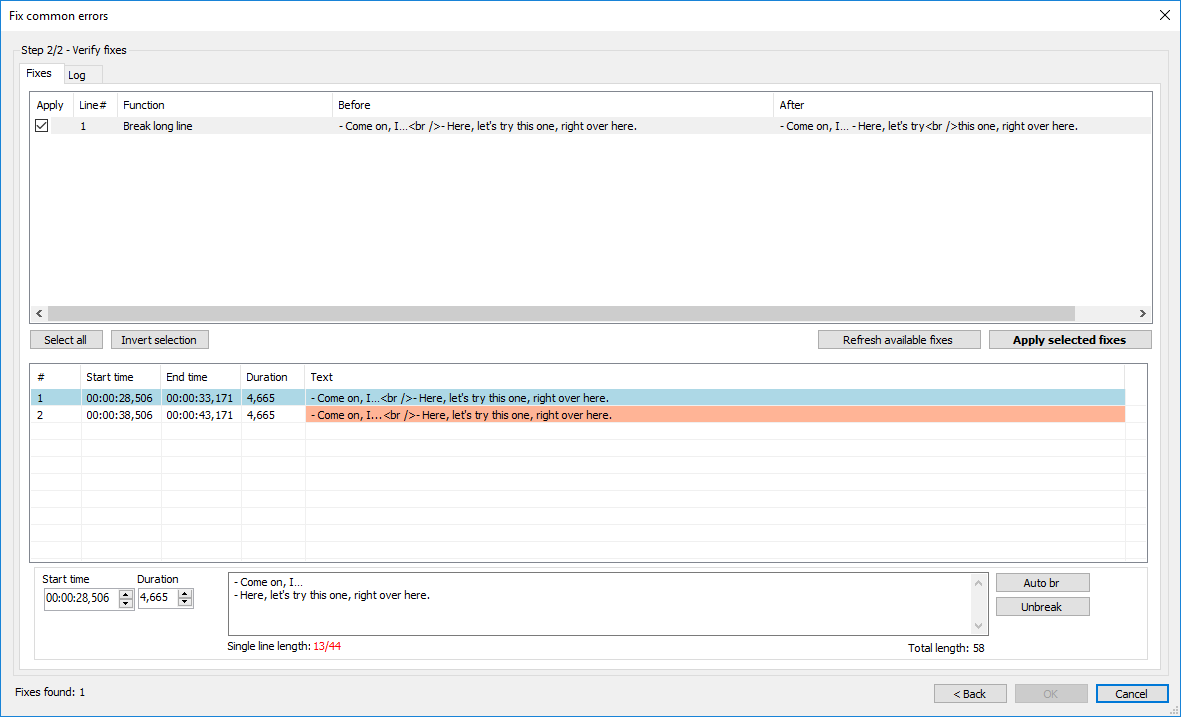Click the Auto br button
The height and width of the screenshot is (717, 1181).
click(1042, 582)
